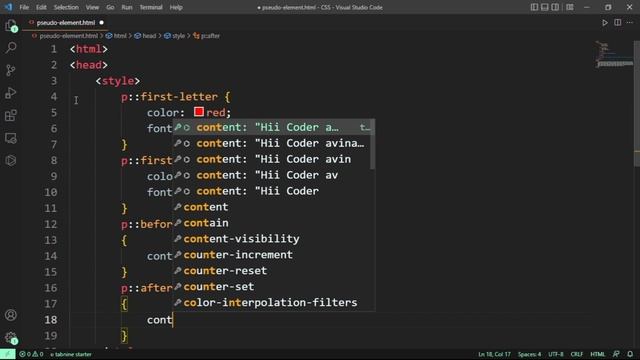Open the Selection menu

click(66, 7)
